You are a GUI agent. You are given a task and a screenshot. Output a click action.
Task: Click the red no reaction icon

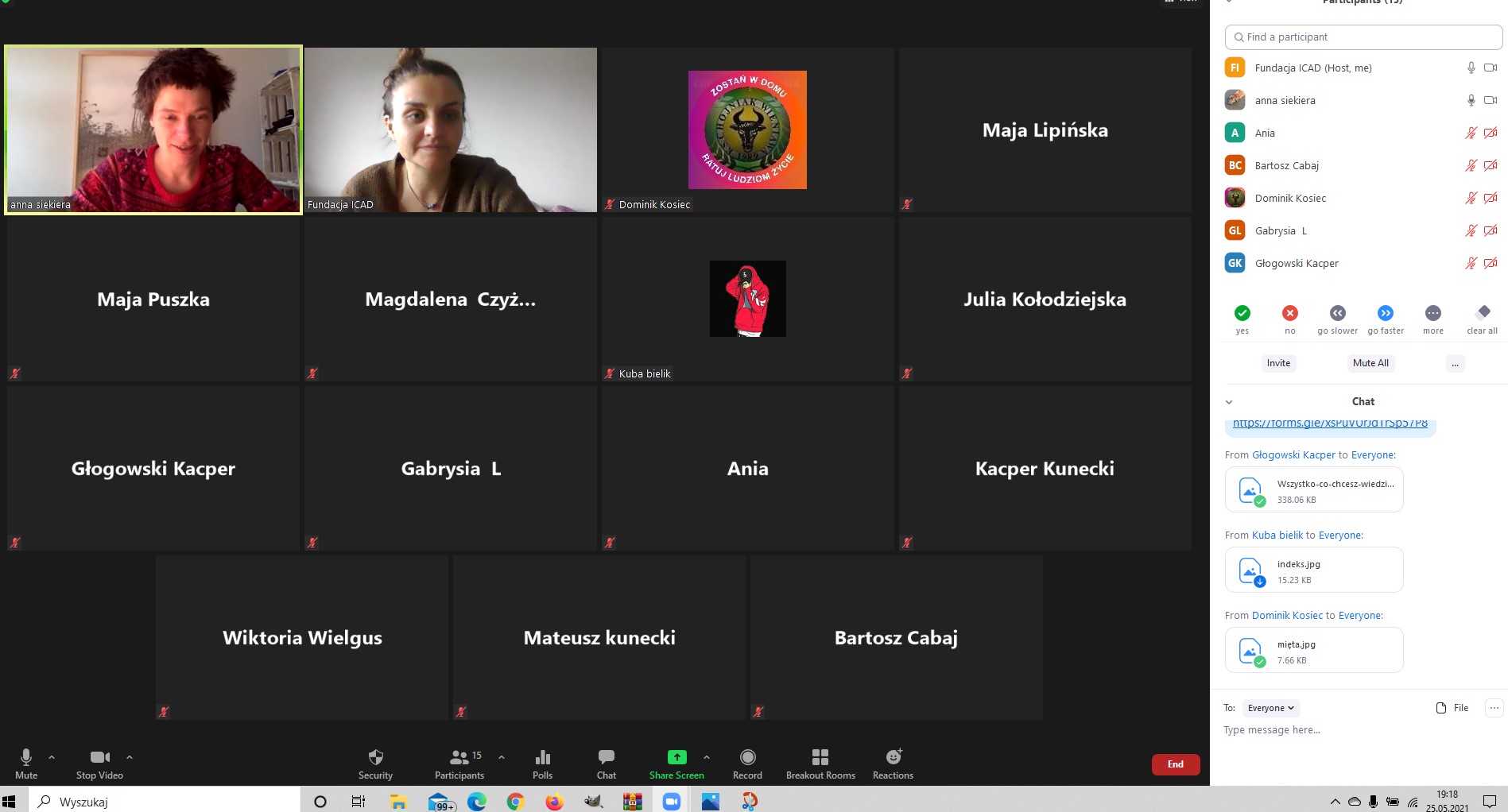(x=1290, y=313)
